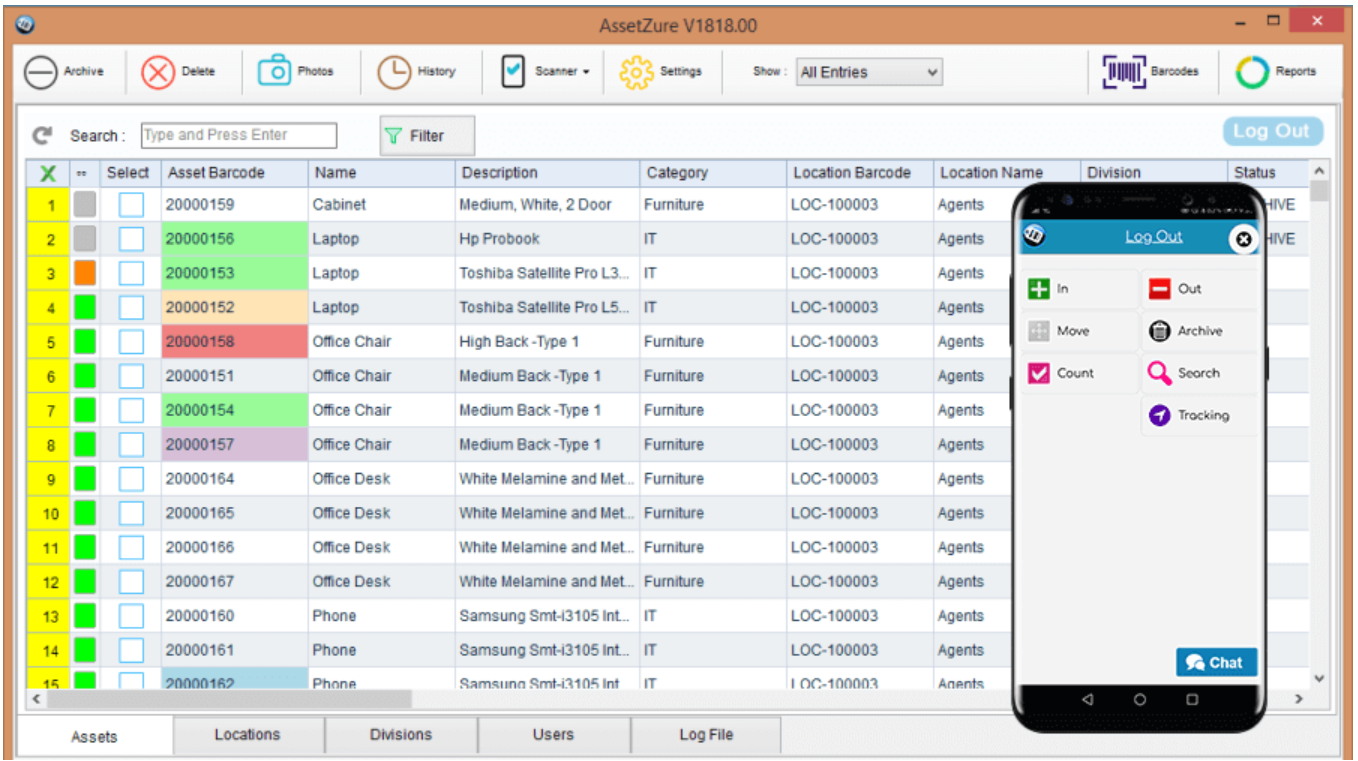1358x761 pixels.
Task: Select the checkbox on row 5
Action: pos(131,341)
